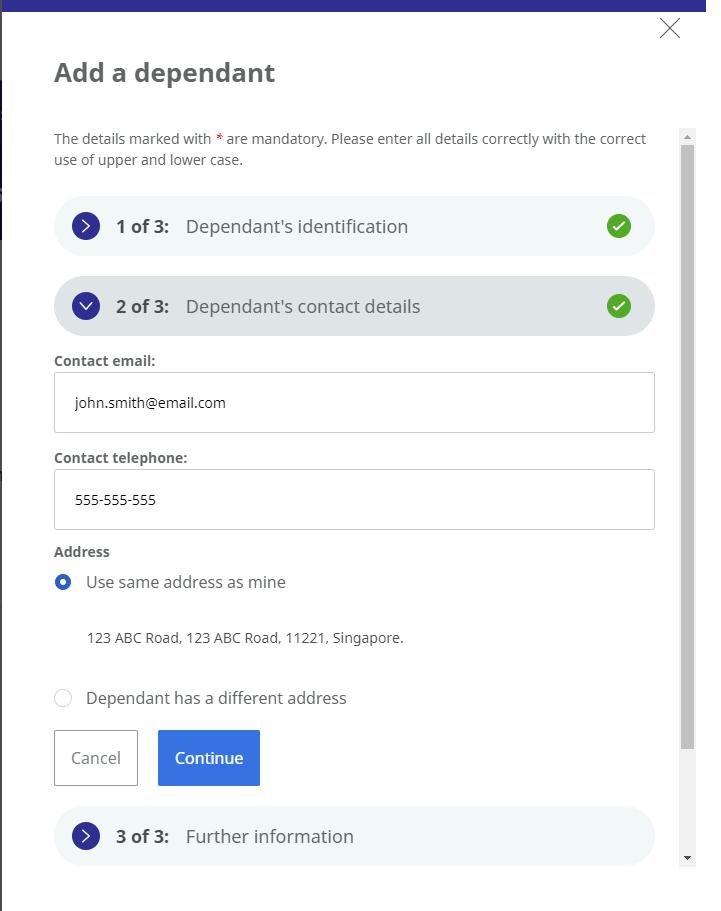
Task: Open the Further information section header
Action: coord(354,836)
